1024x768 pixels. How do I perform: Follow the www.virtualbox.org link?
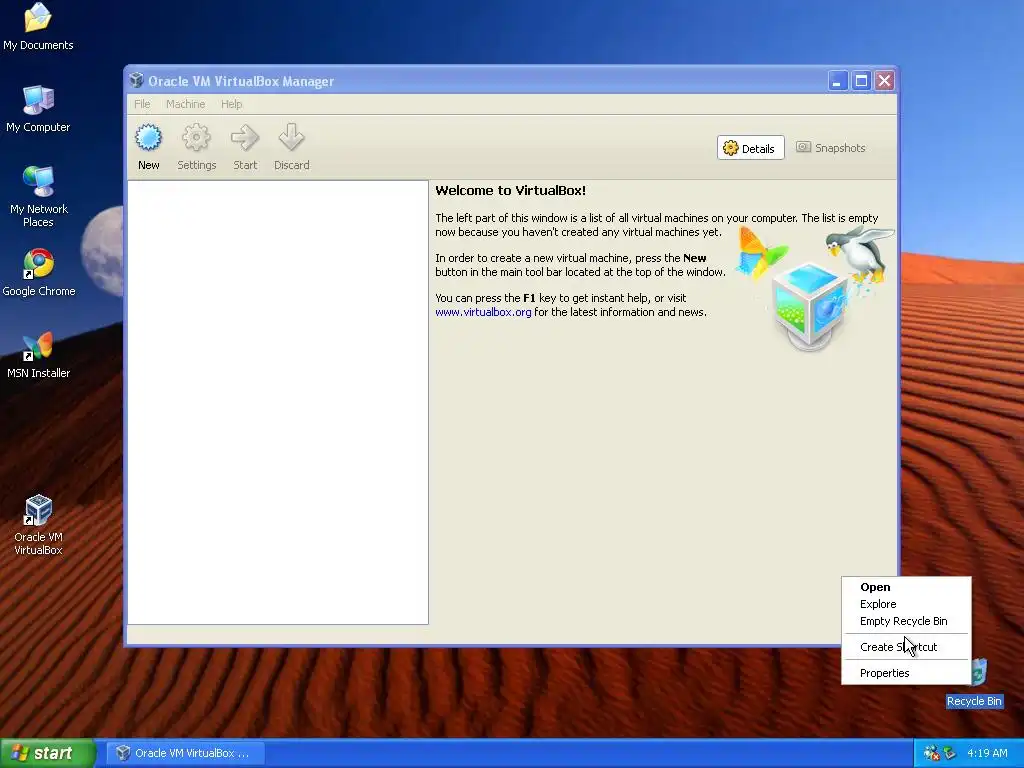[x=483, y=312]
